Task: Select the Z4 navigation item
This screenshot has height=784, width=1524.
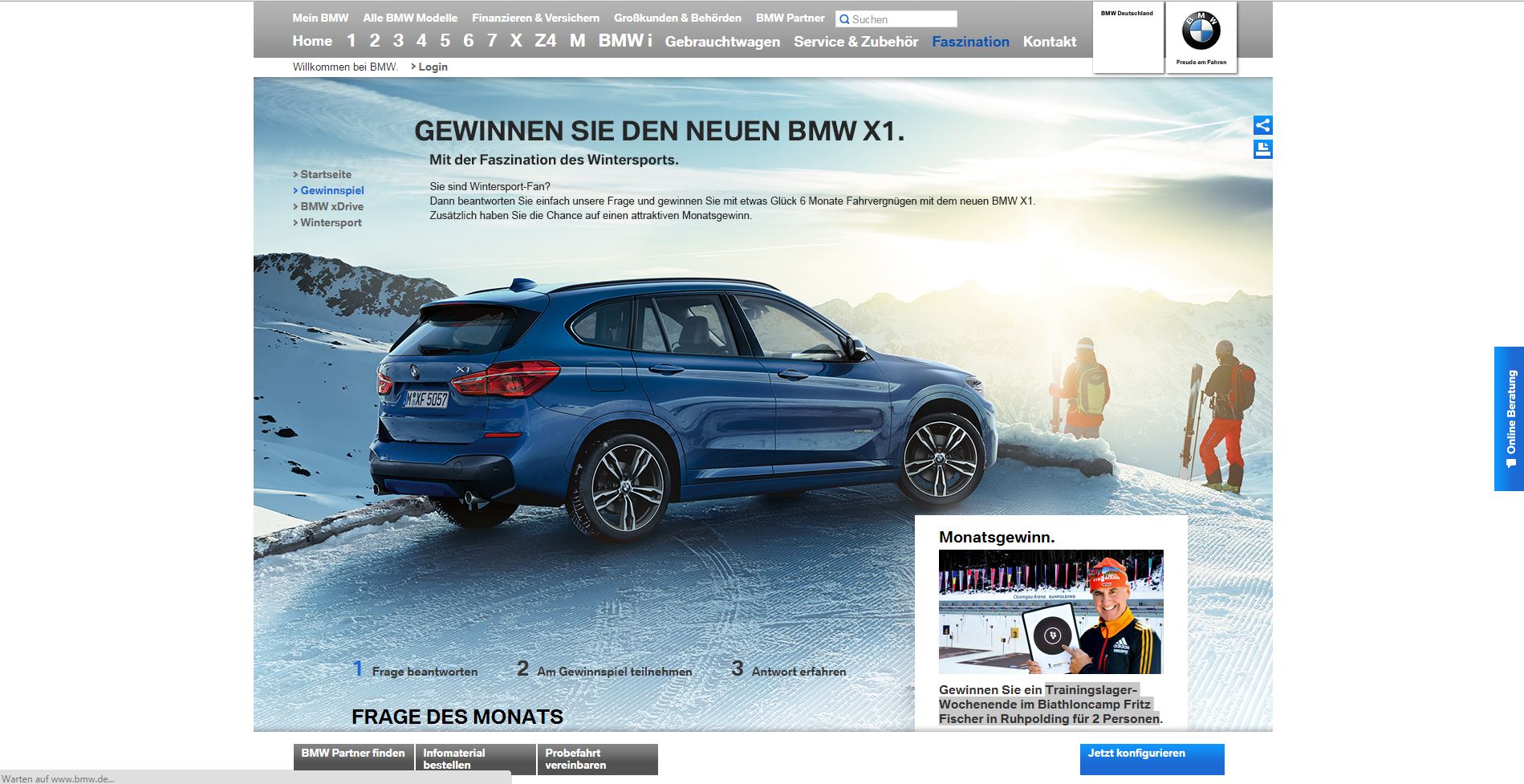Action: (x=546, y=41)
